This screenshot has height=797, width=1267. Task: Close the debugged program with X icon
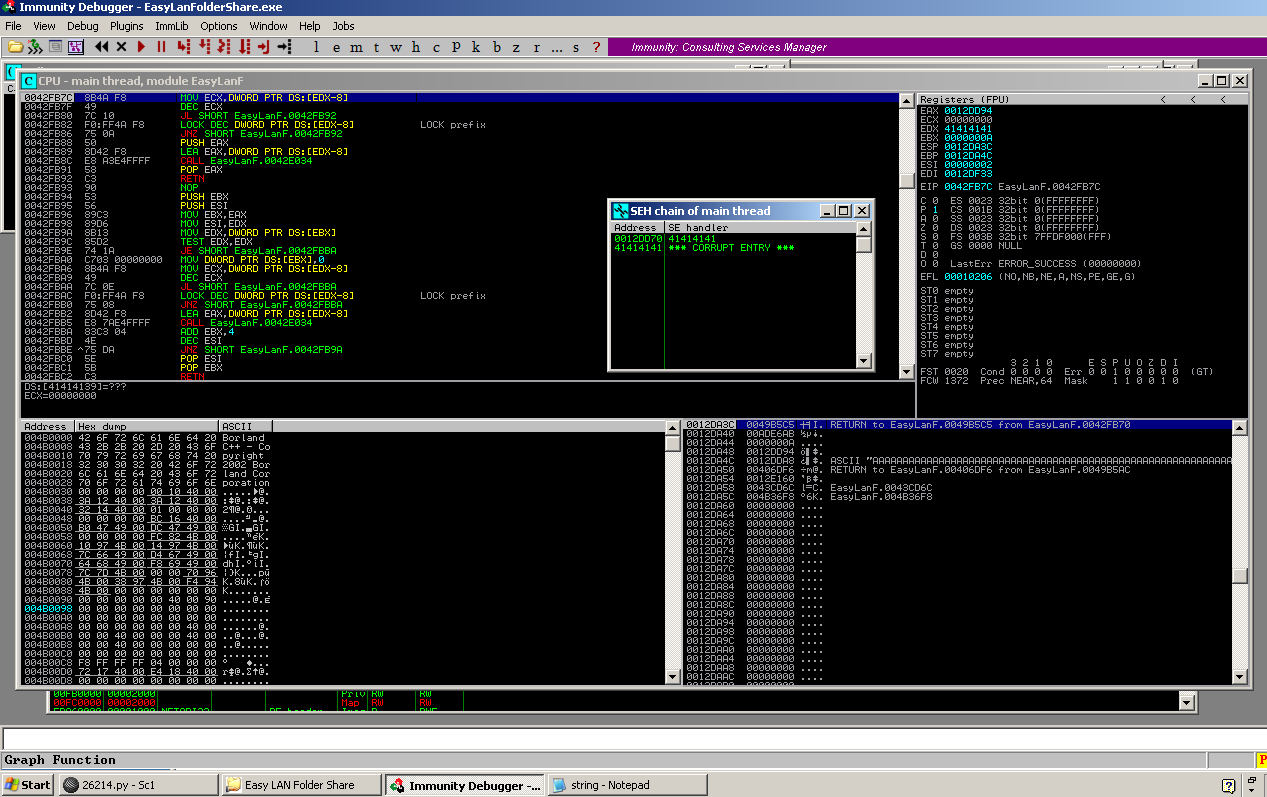(x=121, y=47)
